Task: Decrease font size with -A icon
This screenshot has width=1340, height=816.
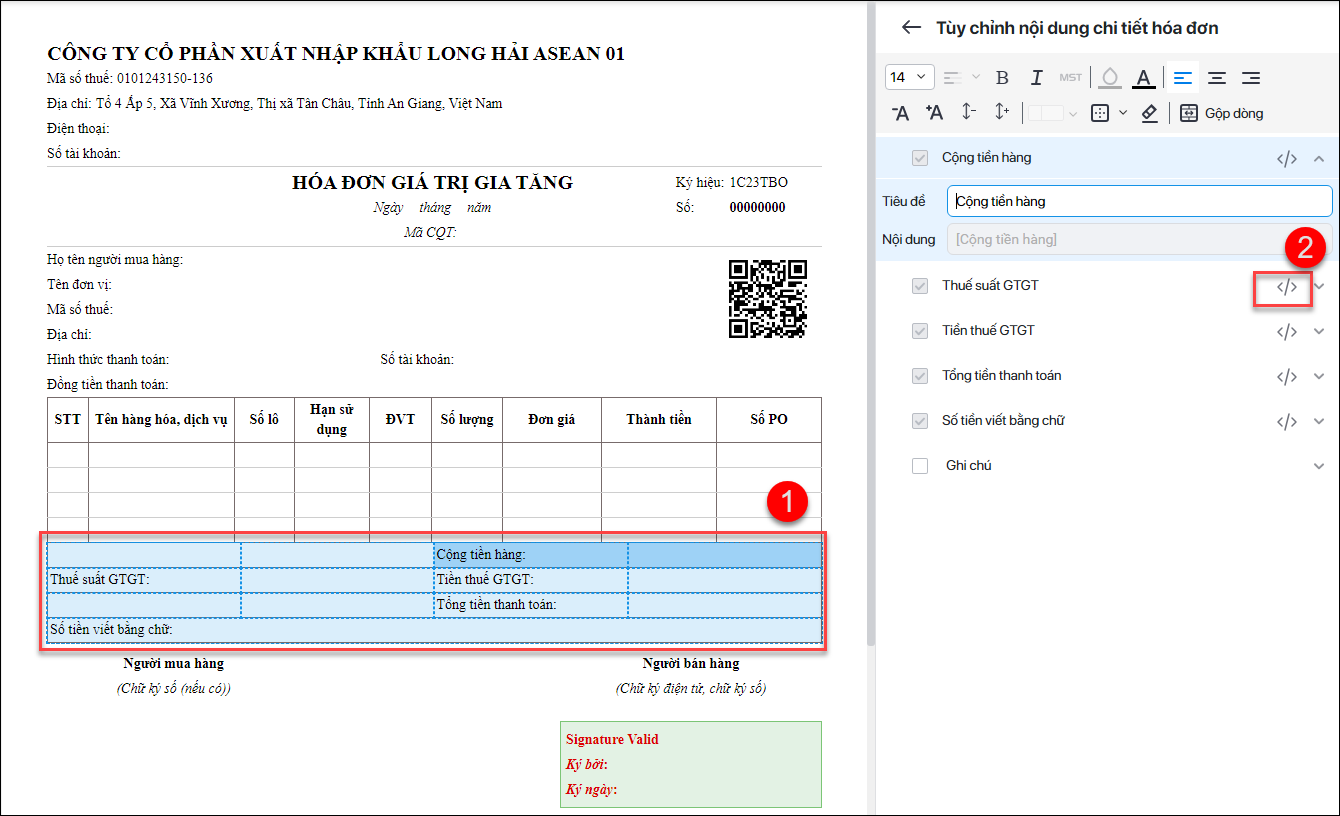Action: (x=900, y=113)
